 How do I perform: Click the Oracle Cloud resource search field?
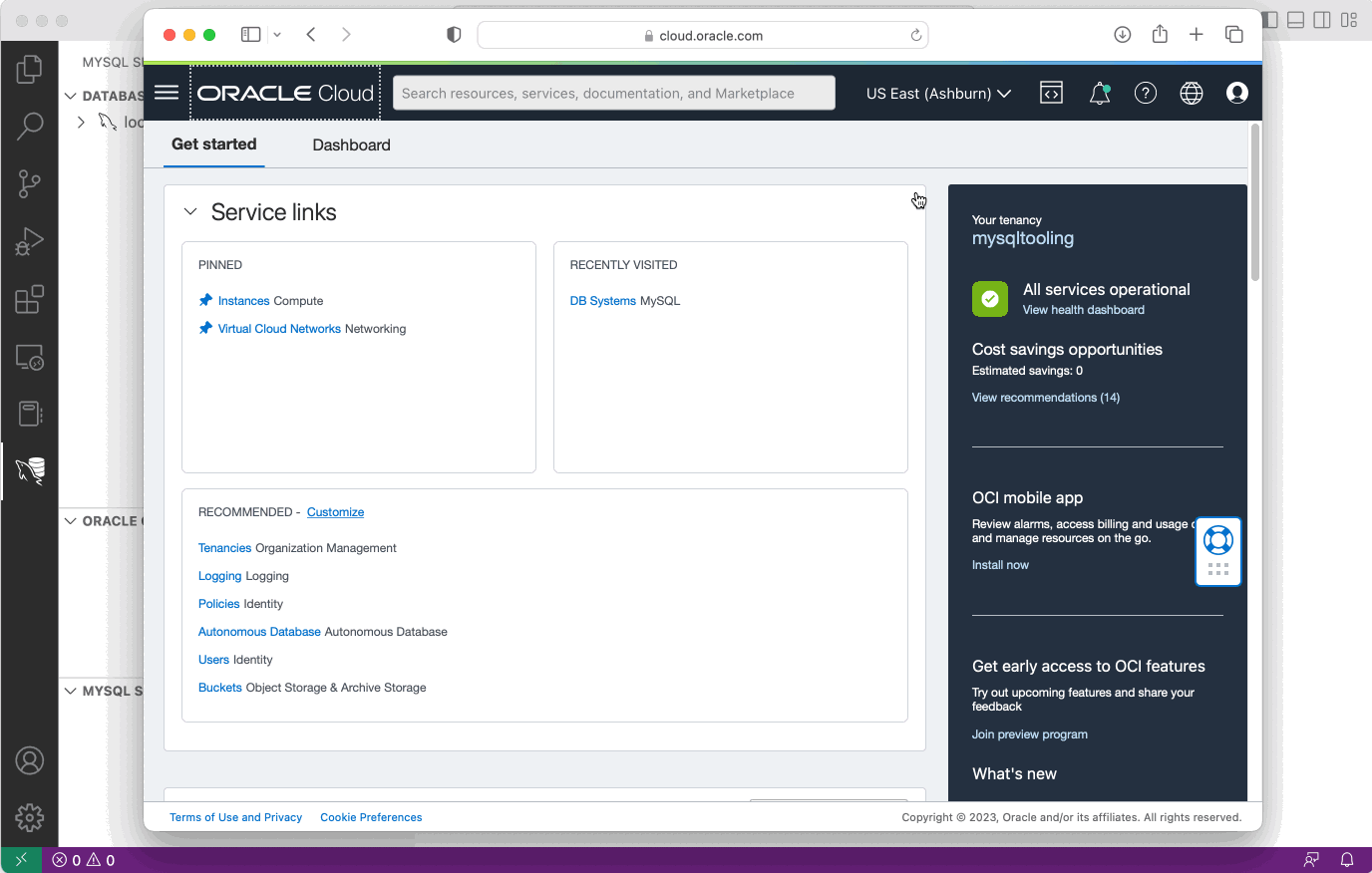(x=613, y=92)
